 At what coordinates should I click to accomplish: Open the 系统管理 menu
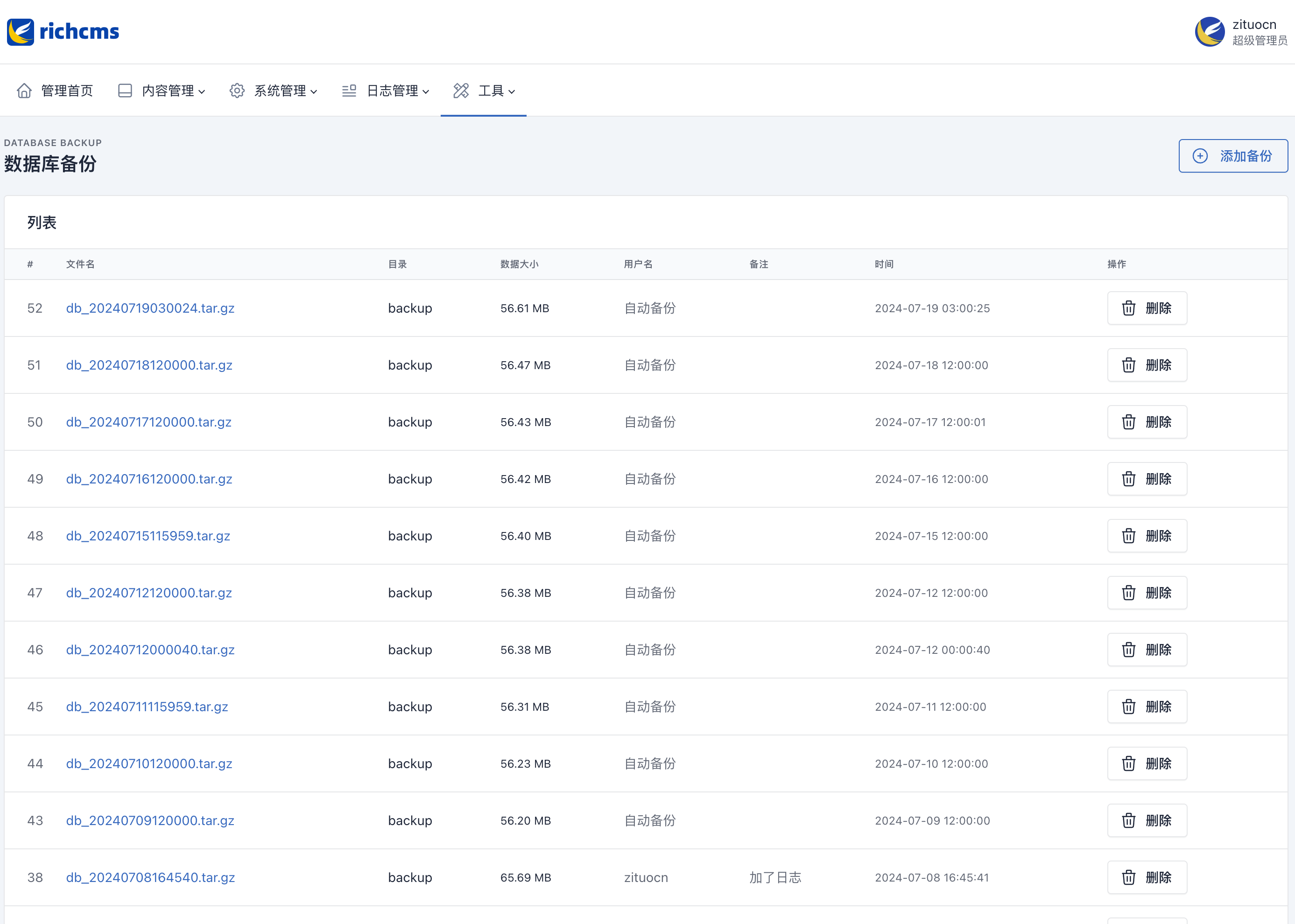(x=274, y=91)
